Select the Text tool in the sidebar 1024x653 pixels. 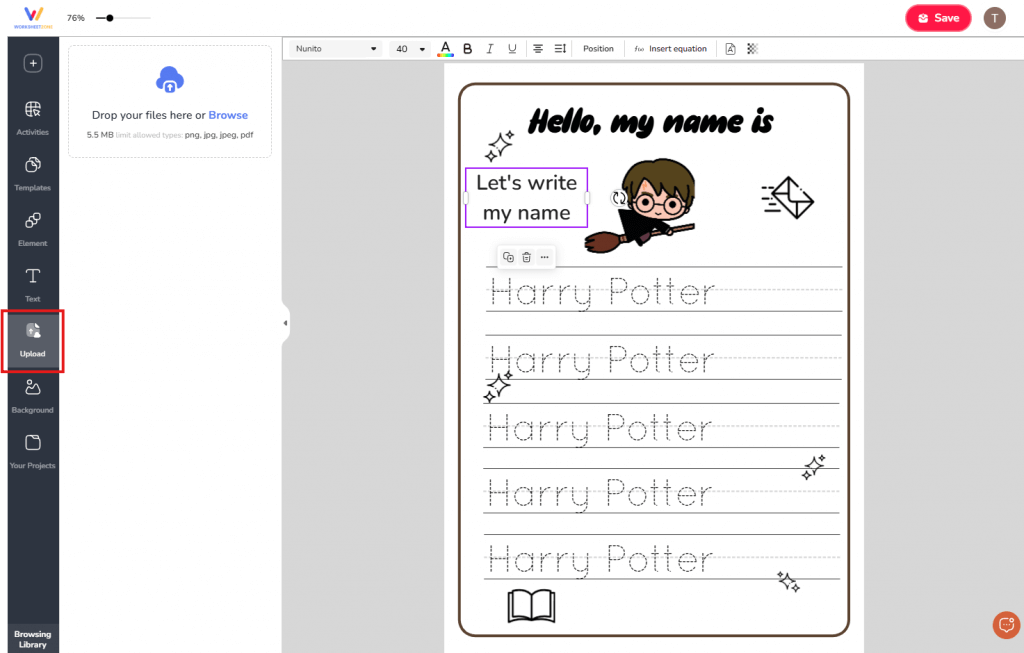click(32, 283)
